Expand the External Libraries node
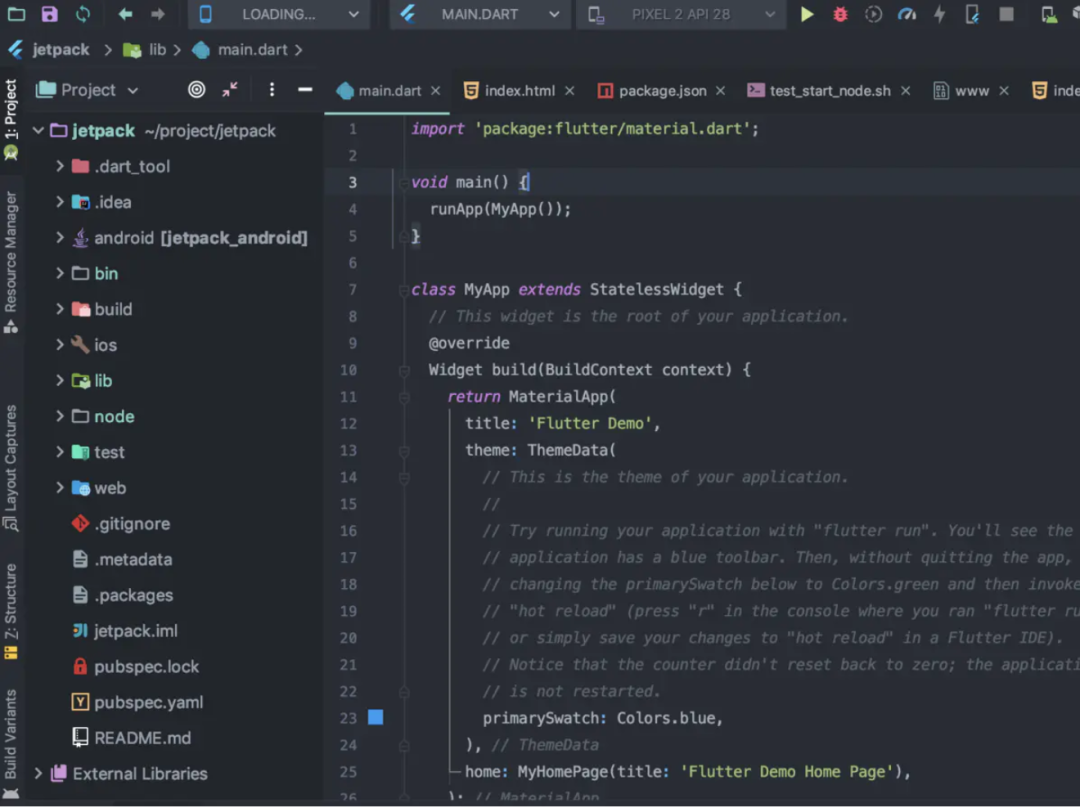The image size is (1080, 808). point(39,774)
